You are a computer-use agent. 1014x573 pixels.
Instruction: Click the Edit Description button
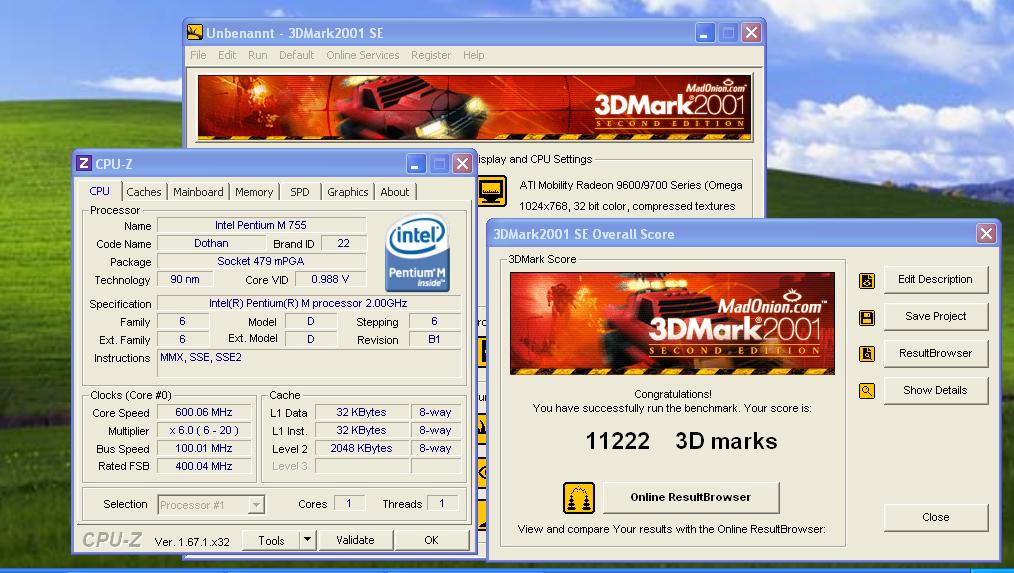(935, 279)
